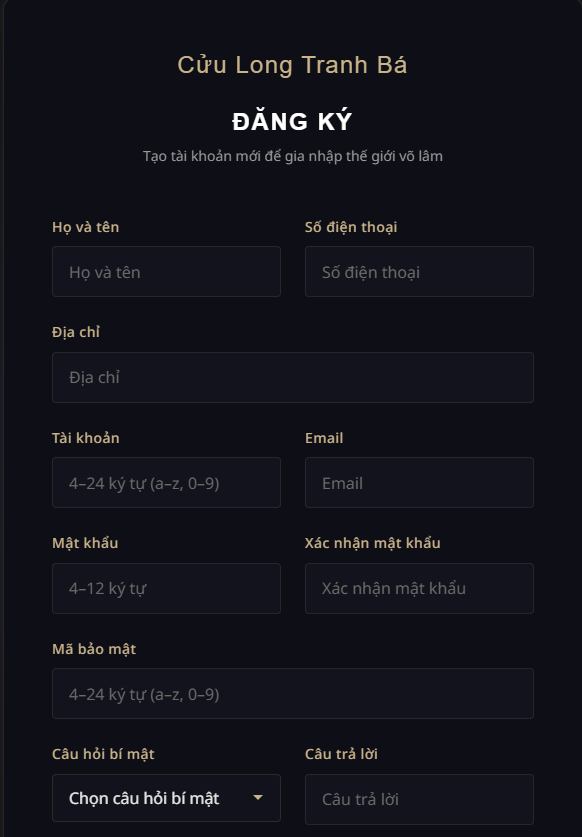Click the 'Tài khoản' field with 4–24 ký tự placeholder
The image size is (582, 837).
tap(166, 483)
